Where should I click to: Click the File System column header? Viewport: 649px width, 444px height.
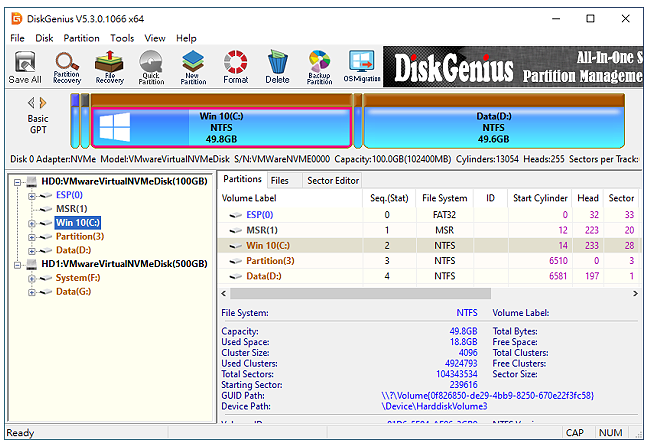(x=445, y=198)
